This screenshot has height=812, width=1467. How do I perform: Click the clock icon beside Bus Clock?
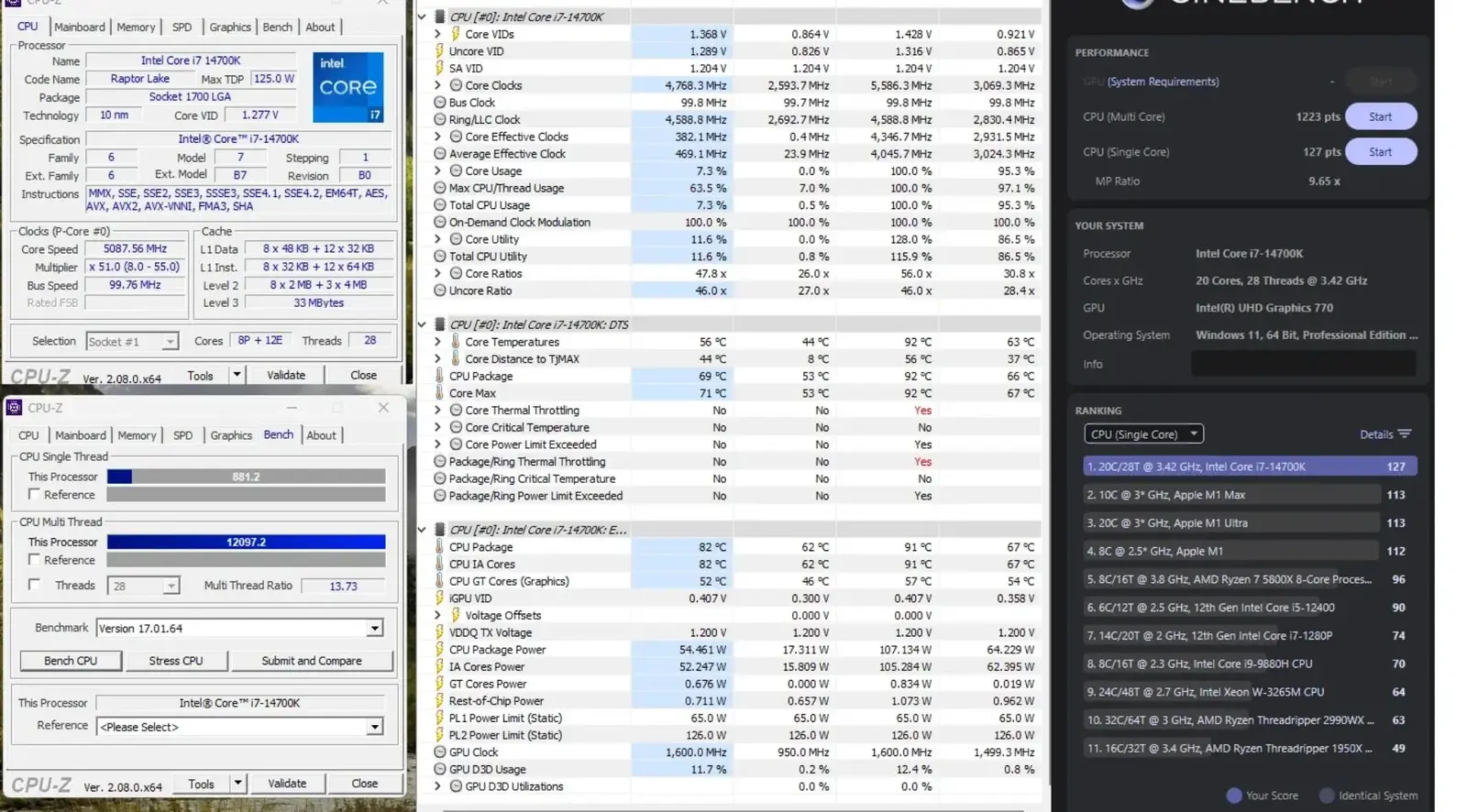point(439,103)
